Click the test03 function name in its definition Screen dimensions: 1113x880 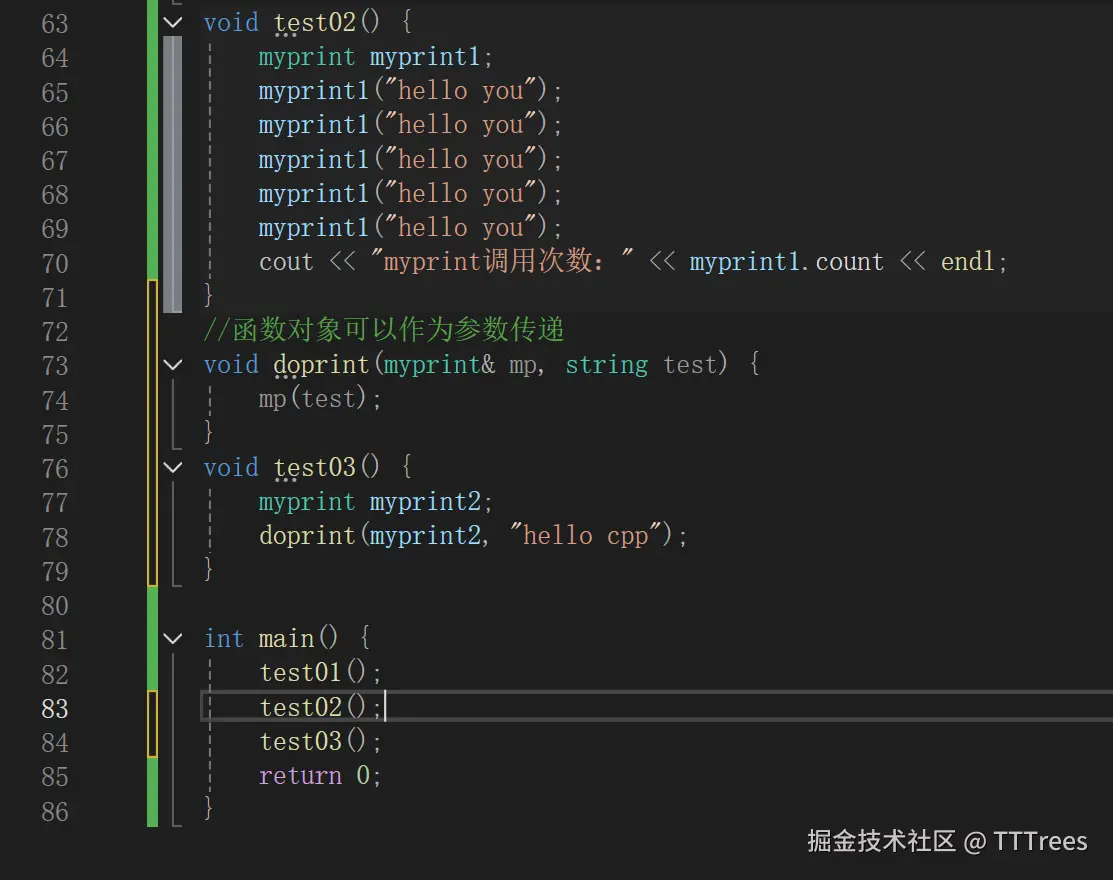[x=314, y=468]
